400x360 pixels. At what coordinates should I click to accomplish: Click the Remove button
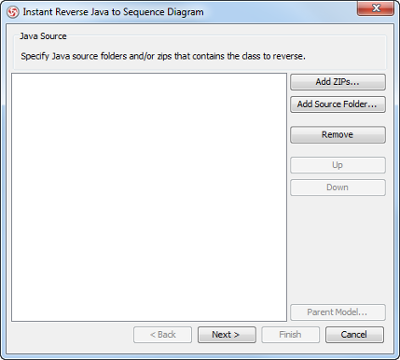(338, 135)
